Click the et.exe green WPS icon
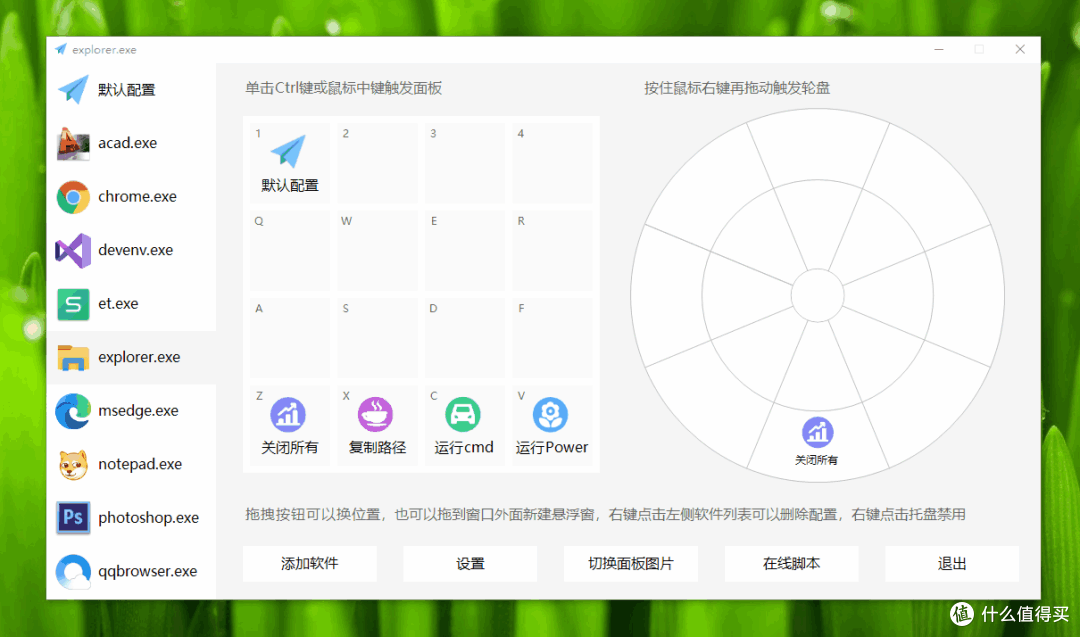 point(73,303)
